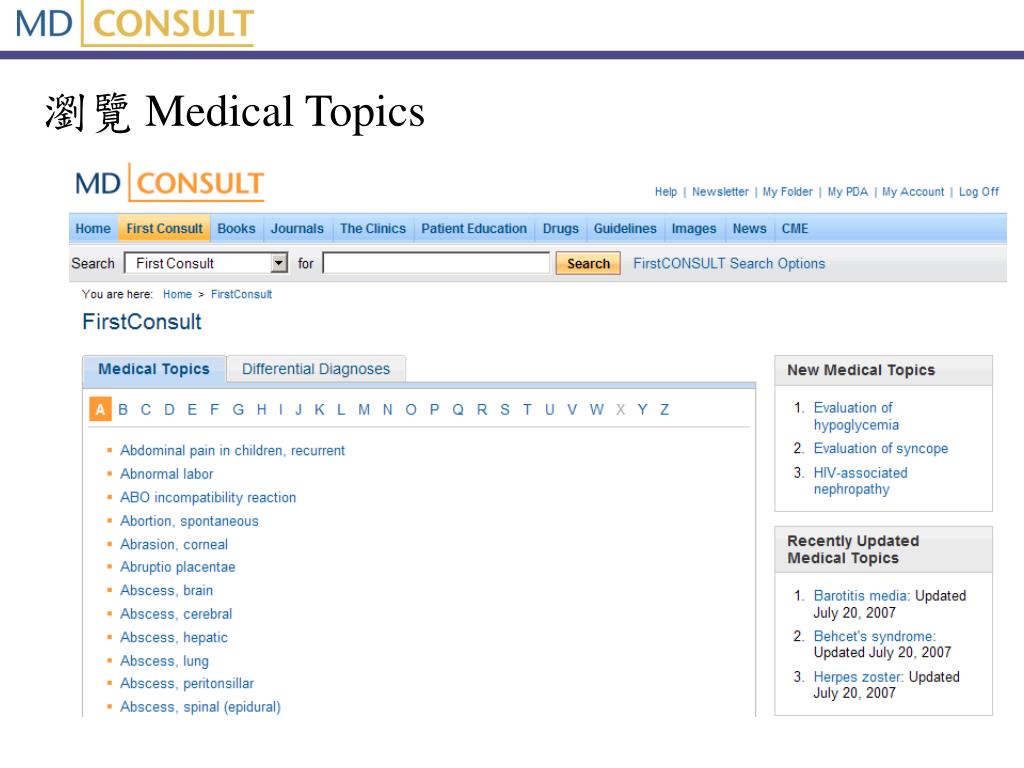This screenshot has width=1024, height=768.
Task: Click the orange Search button
Action: [x=588, y=263]
